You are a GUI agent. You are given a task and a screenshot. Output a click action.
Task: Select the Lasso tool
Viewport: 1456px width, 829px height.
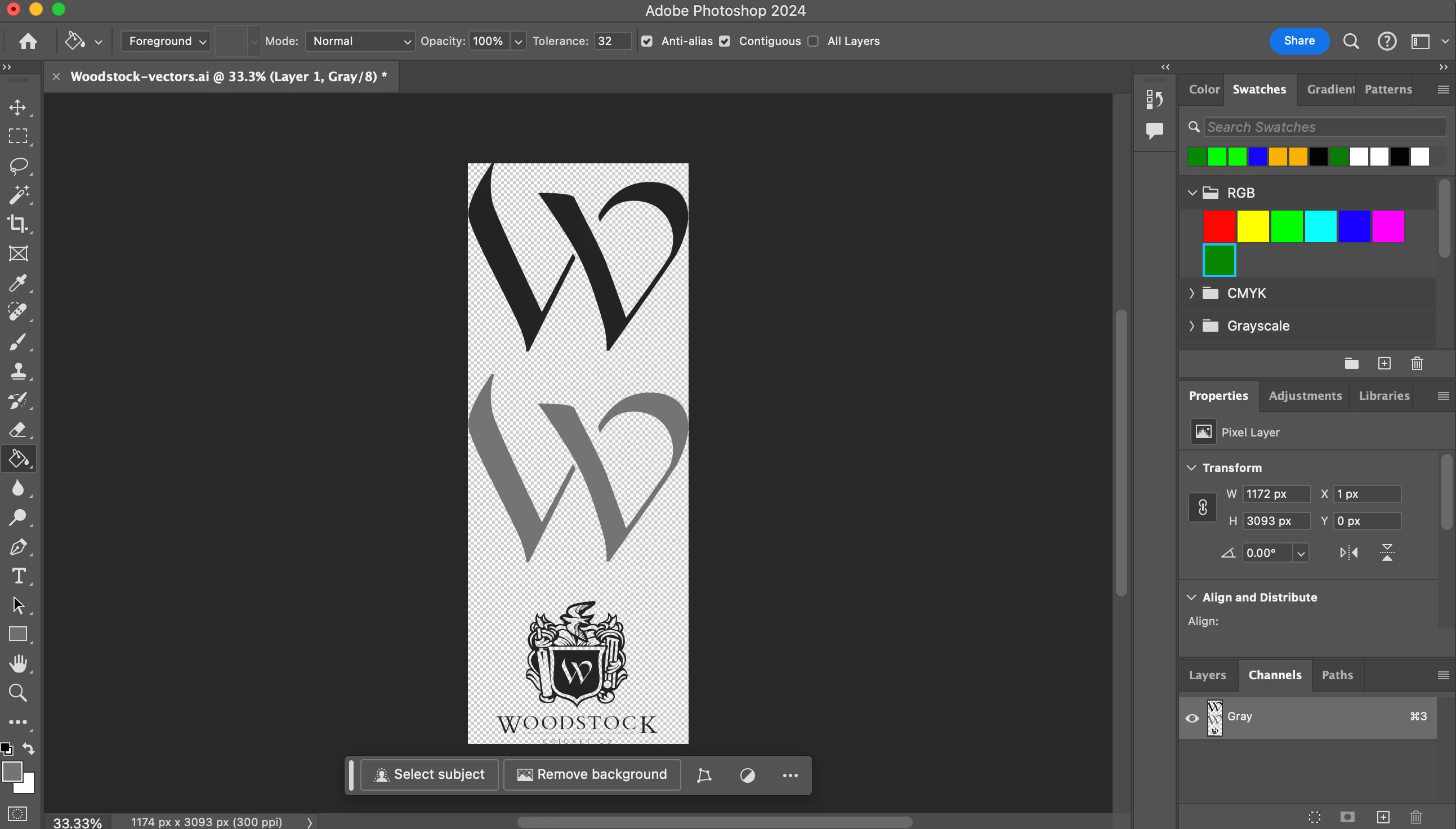(17, 166)
